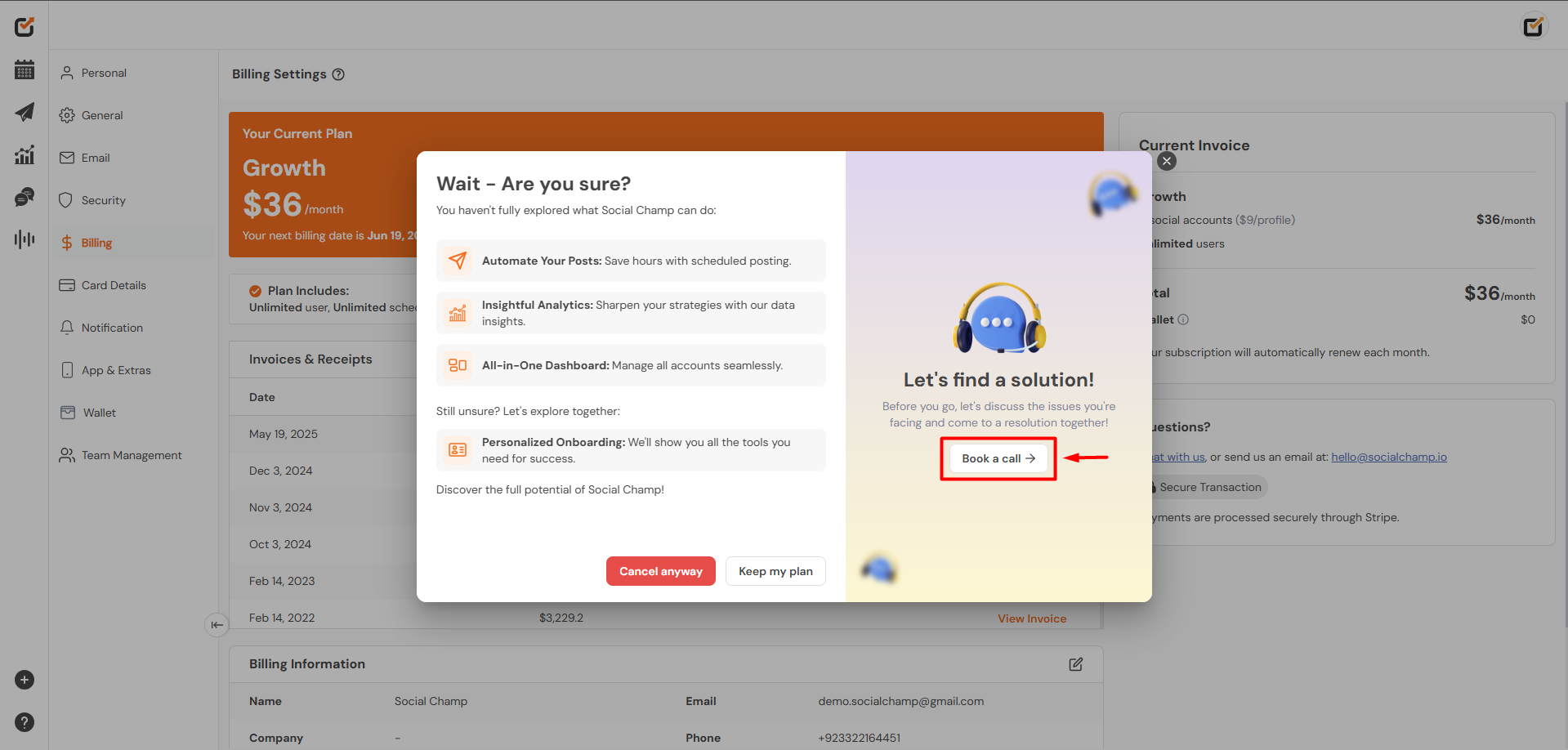The height and width of the screenshot is (750, 1568).
Task: Open Email settings
Action: (133, 158)
